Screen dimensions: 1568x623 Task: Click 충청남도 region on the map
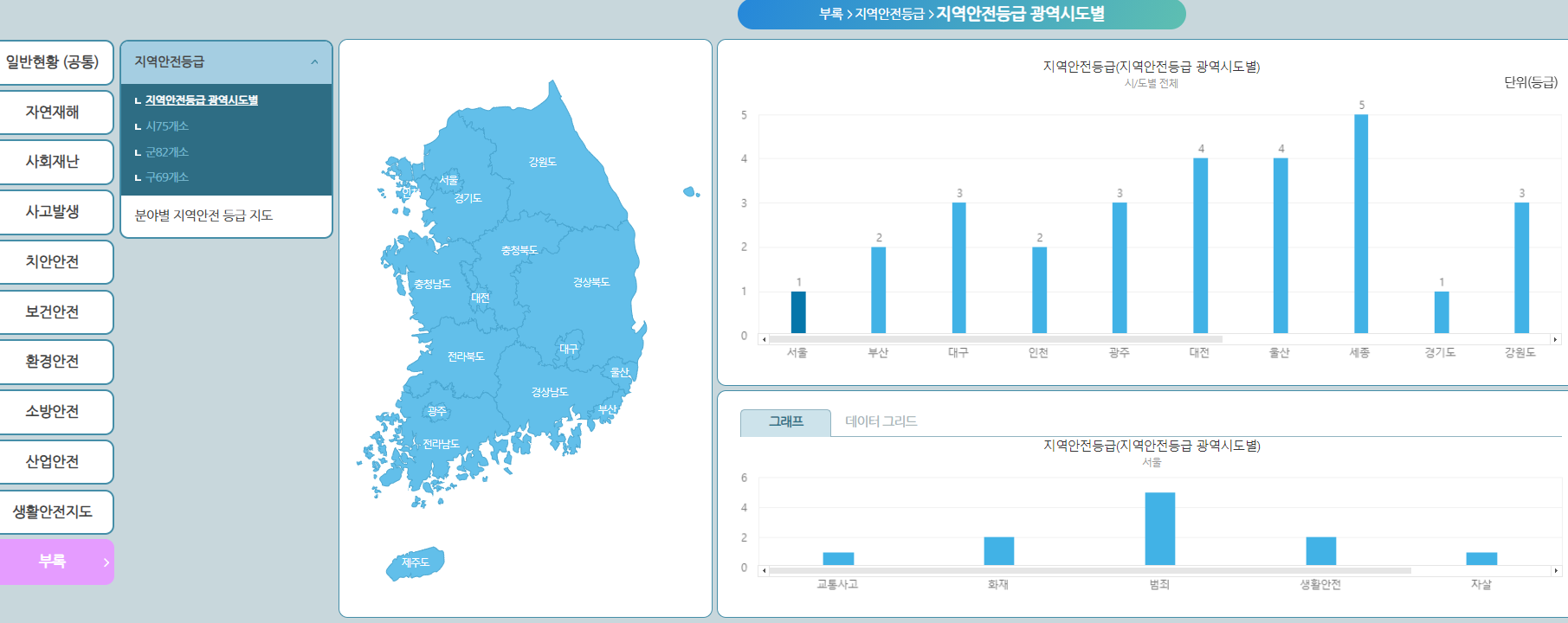pyautogui.click(x=432, y=285)
